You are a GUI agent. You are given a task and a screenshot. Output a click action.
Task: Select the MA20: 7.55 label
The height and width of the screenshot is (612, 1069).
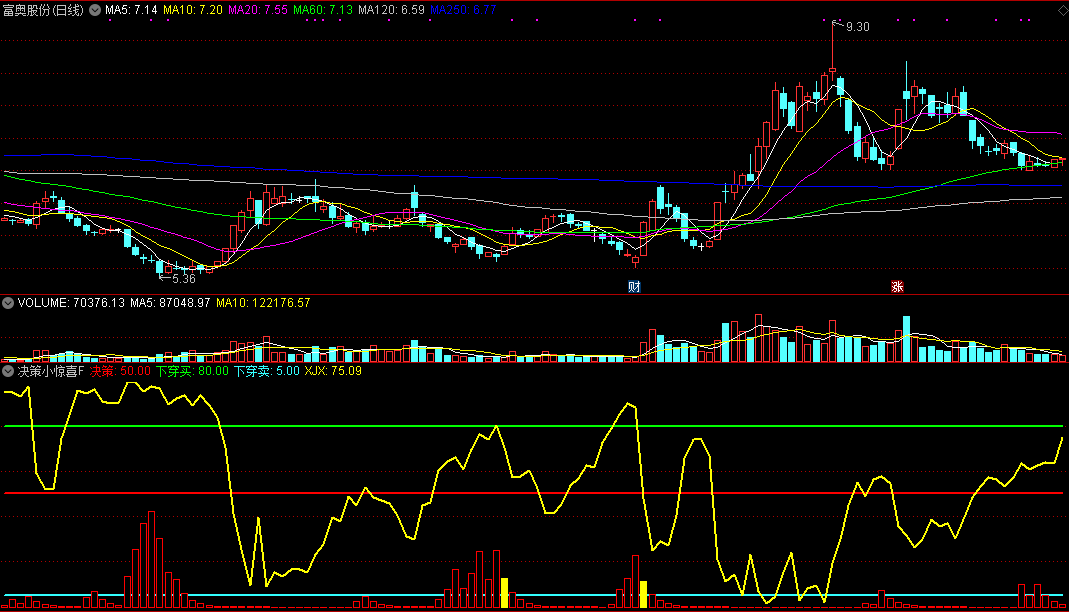click(x=258, y=10)
